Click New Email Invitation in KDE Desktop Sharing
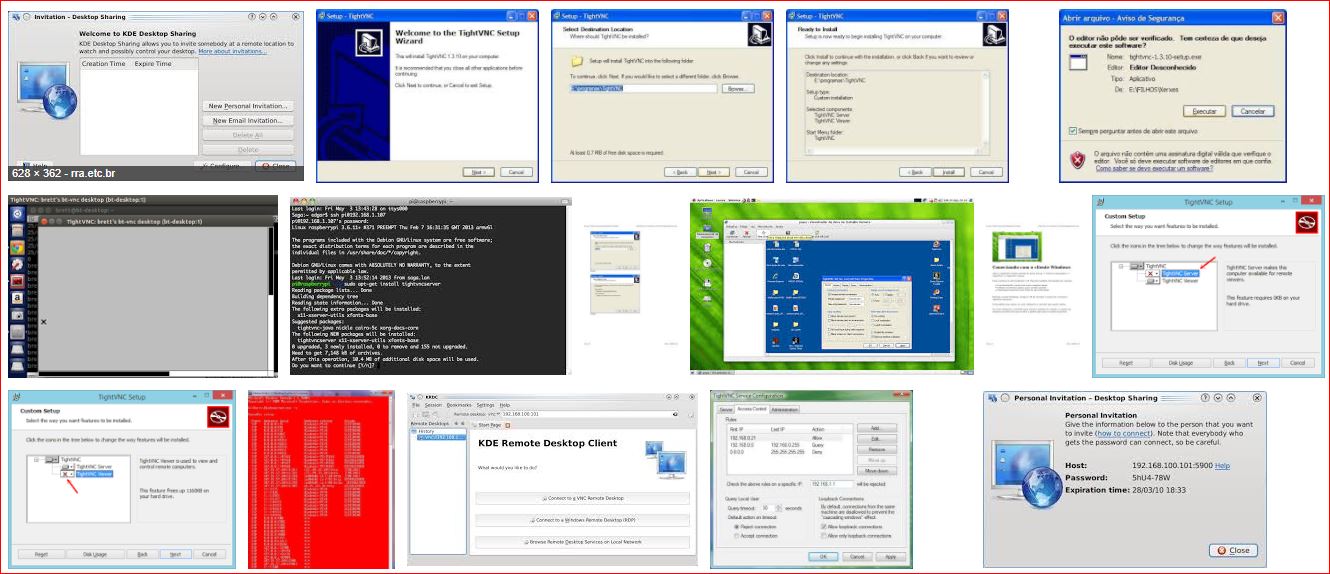This screenshot has width=1330, height=574. coord(247,120)
